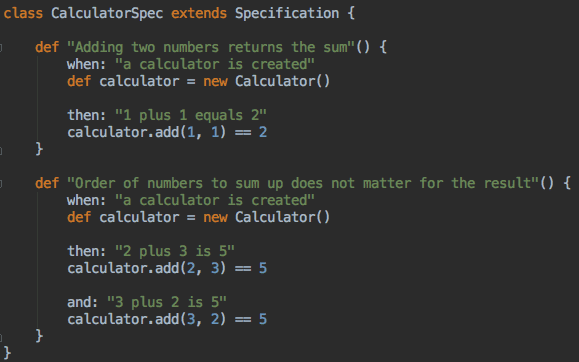Click the "1 plus 1 equals 2" string
579x362 pixels.
191,115
